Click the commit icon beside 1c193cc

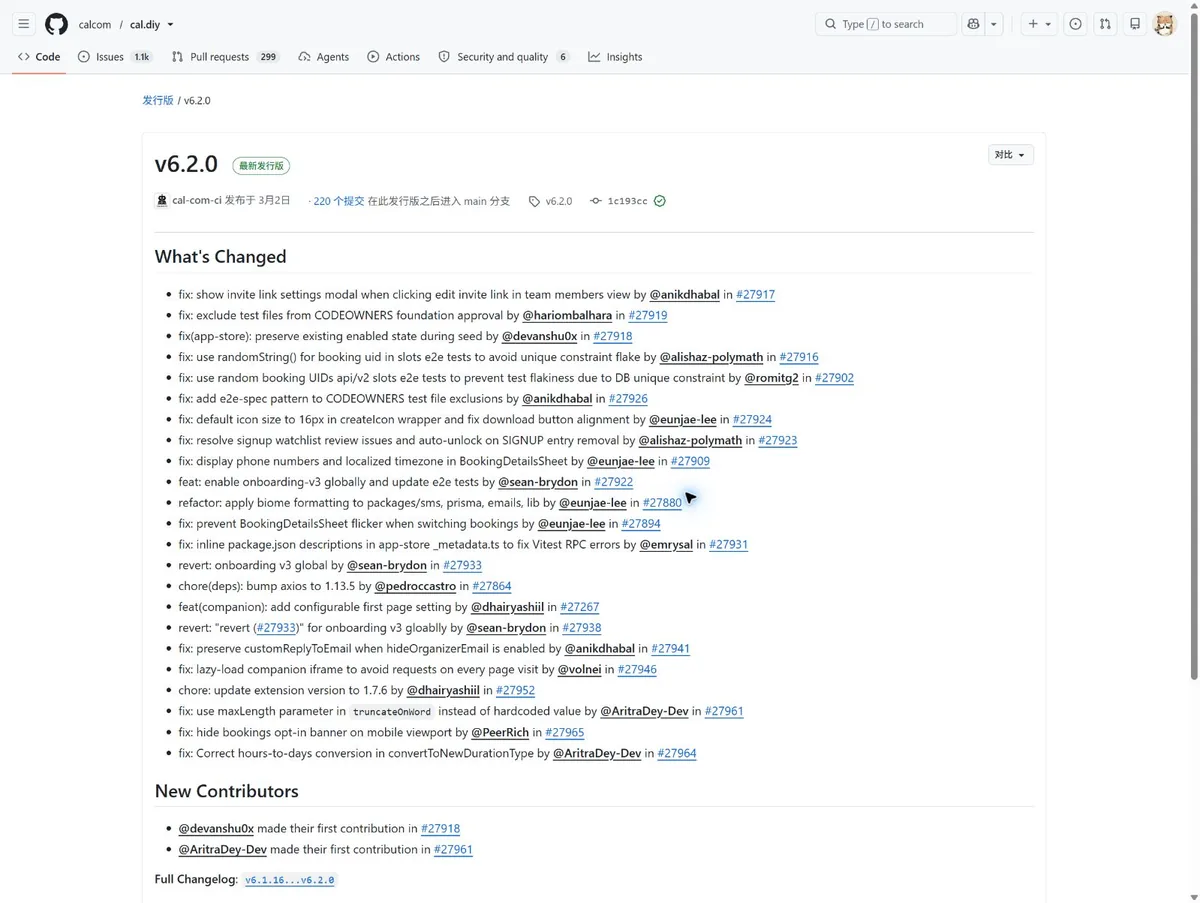(596, 201)
